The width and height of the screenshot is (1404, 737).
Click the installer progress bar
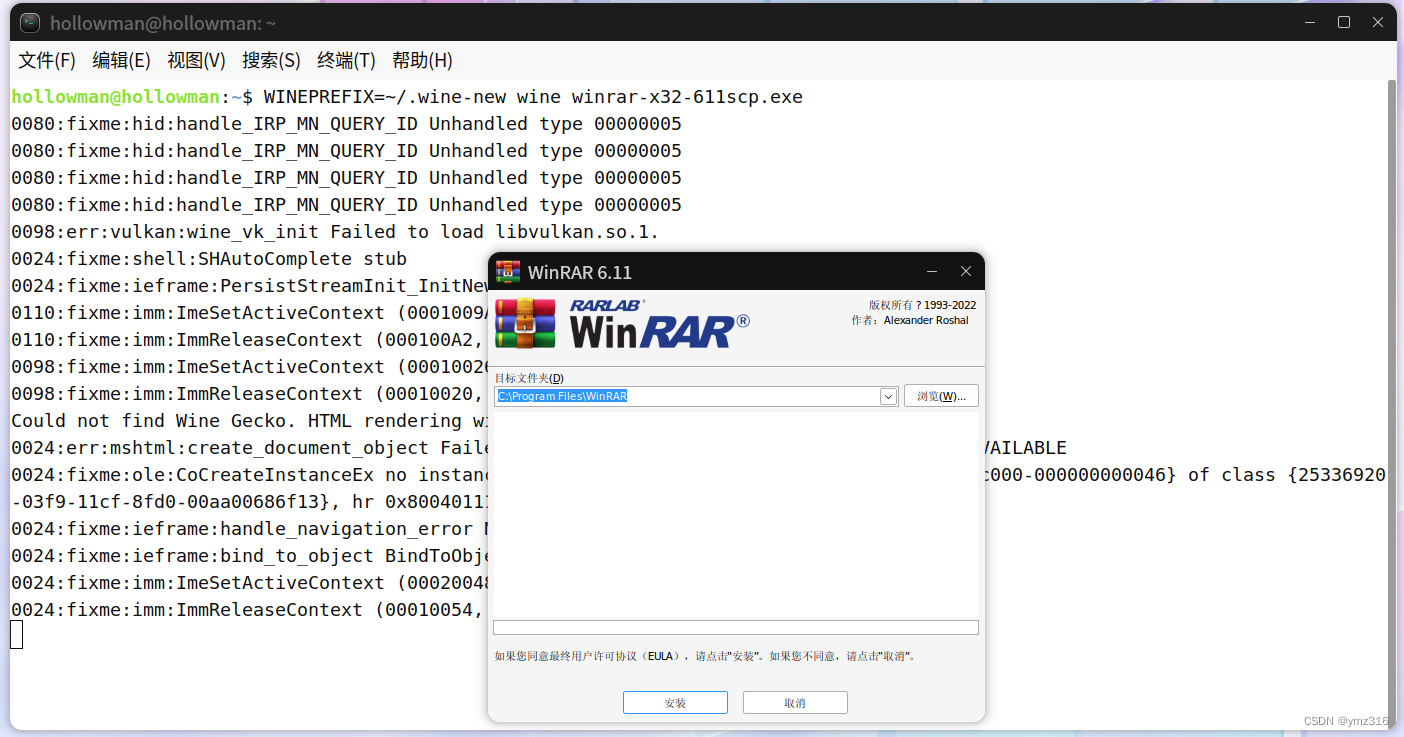(735, 627)
